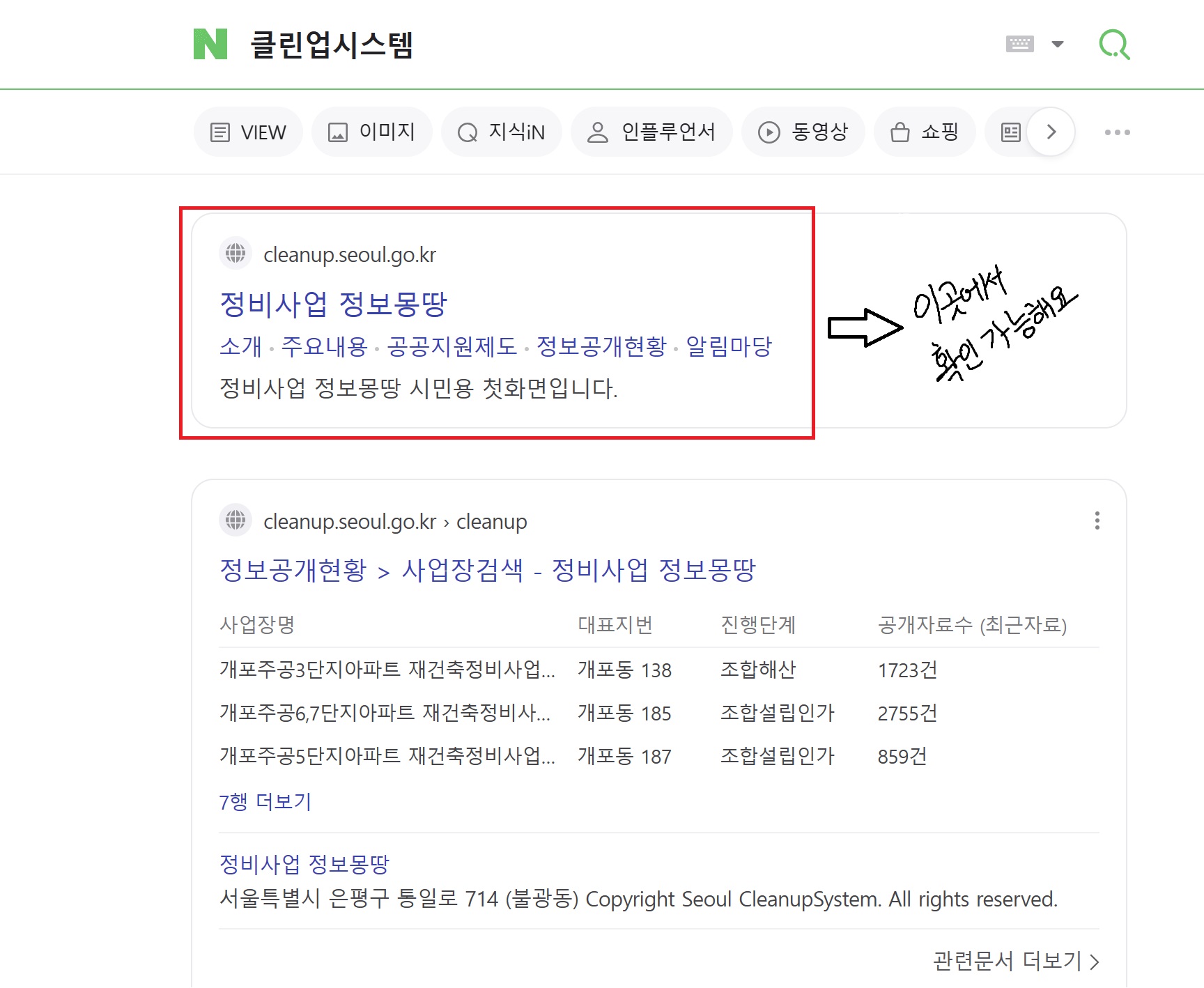This screenshot has width=1204, height=988.
Task: Open the 공공지원제도 sublink
Action: pyautogui.click(x=452, y=346)
